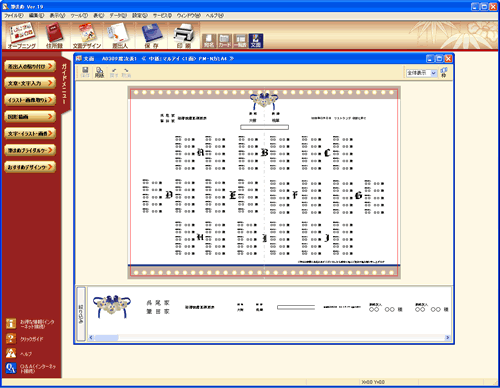
Task: Open the 住所録 address book icon
Action: [x=54, y=36]
